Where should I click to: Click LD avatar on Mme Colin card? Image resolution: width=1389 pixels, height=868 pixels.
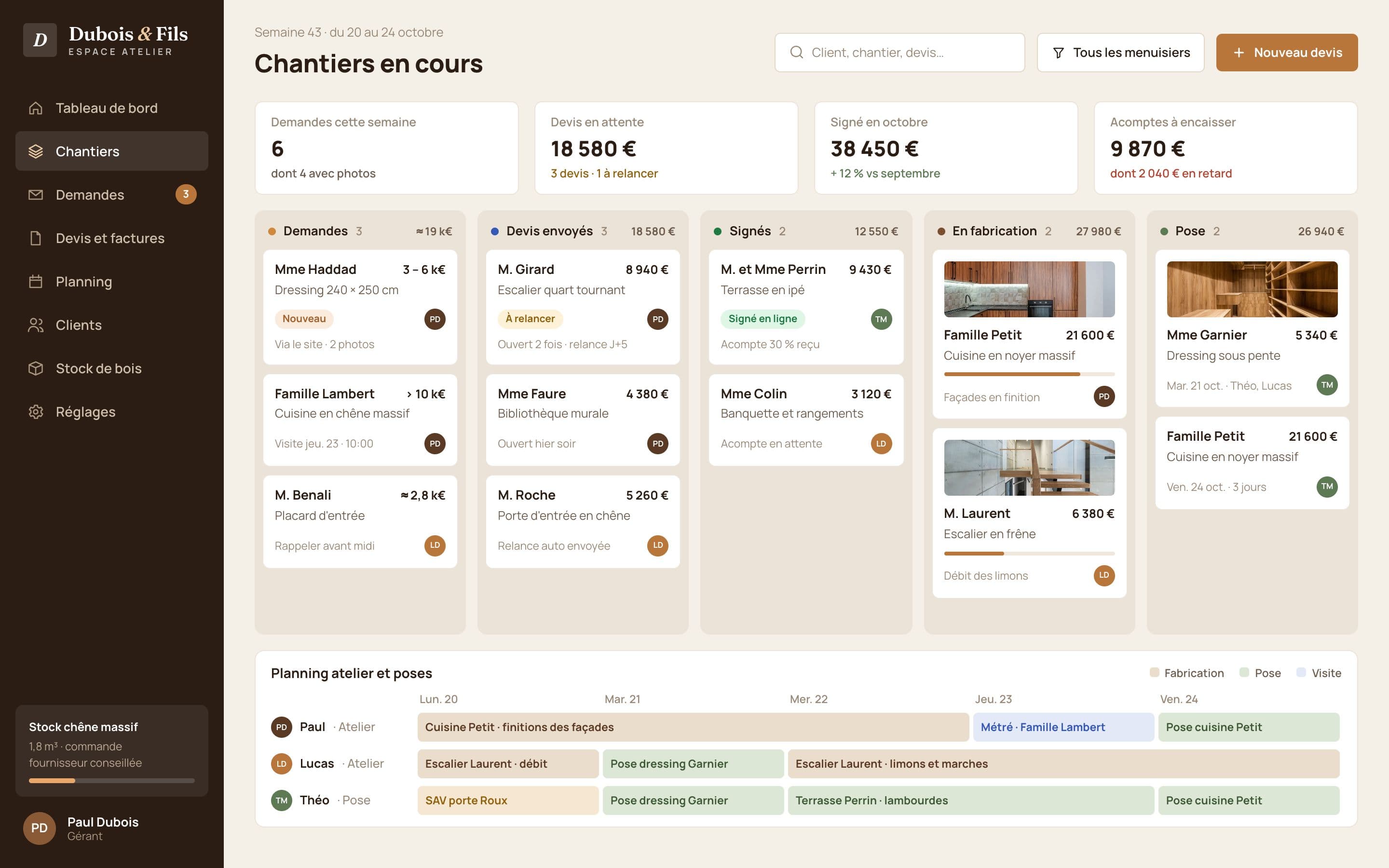click(x=881, y=444)
